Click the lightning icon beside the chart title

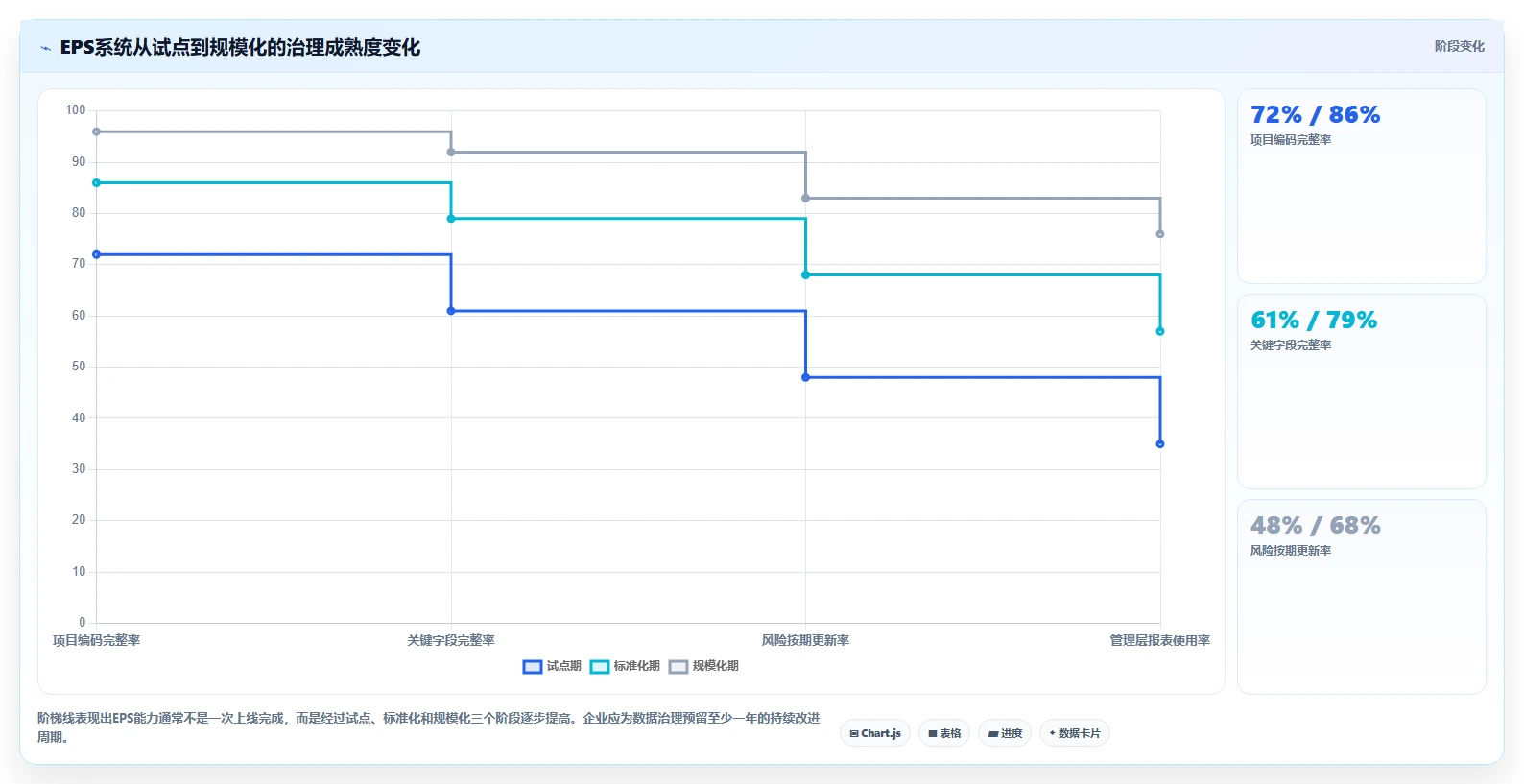click(45, 48)
